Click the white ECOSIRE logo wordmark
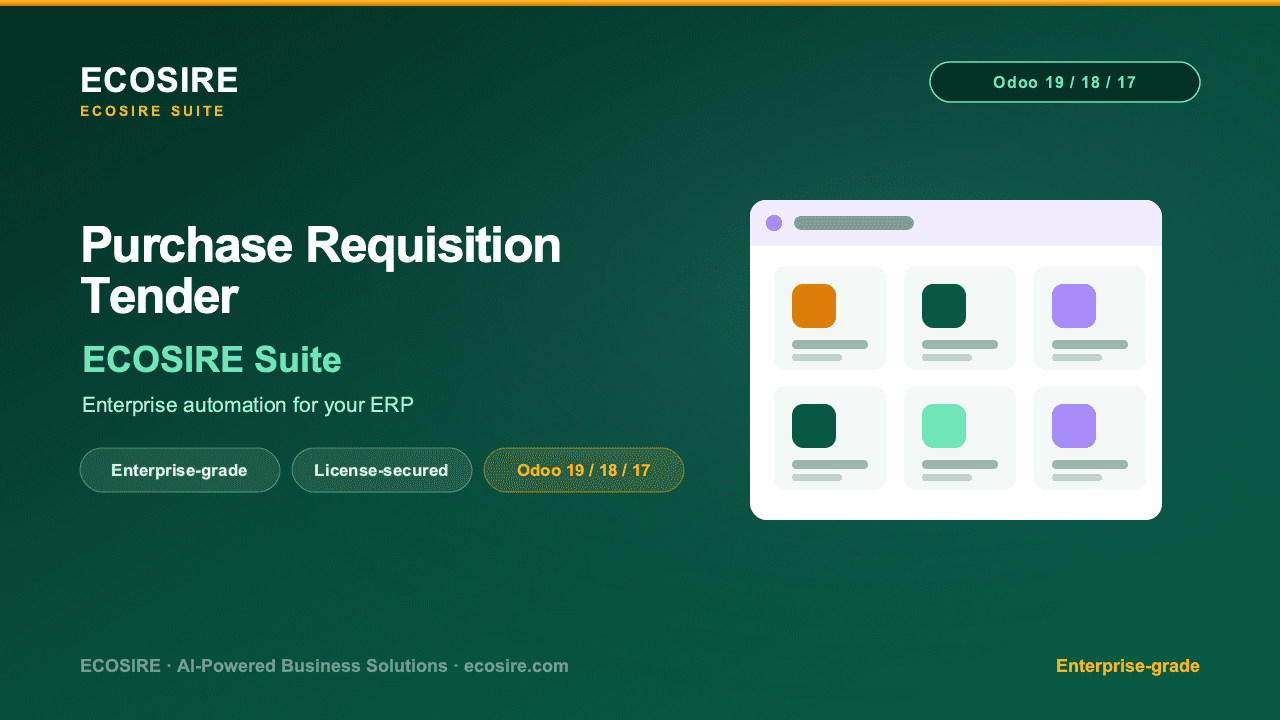The height and width of the screenshot is (720, 1280). coord(159,80)
